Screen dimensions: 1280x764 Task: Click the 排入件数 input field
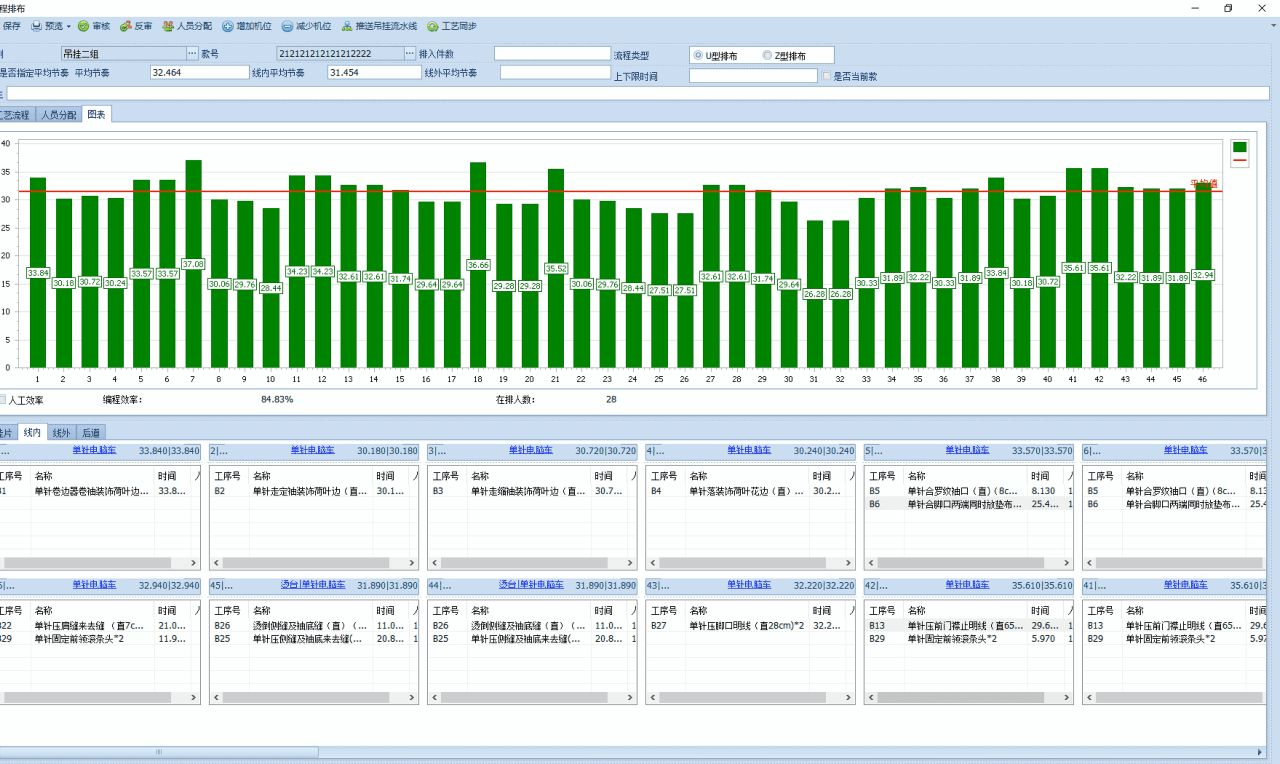click(552, 54)
